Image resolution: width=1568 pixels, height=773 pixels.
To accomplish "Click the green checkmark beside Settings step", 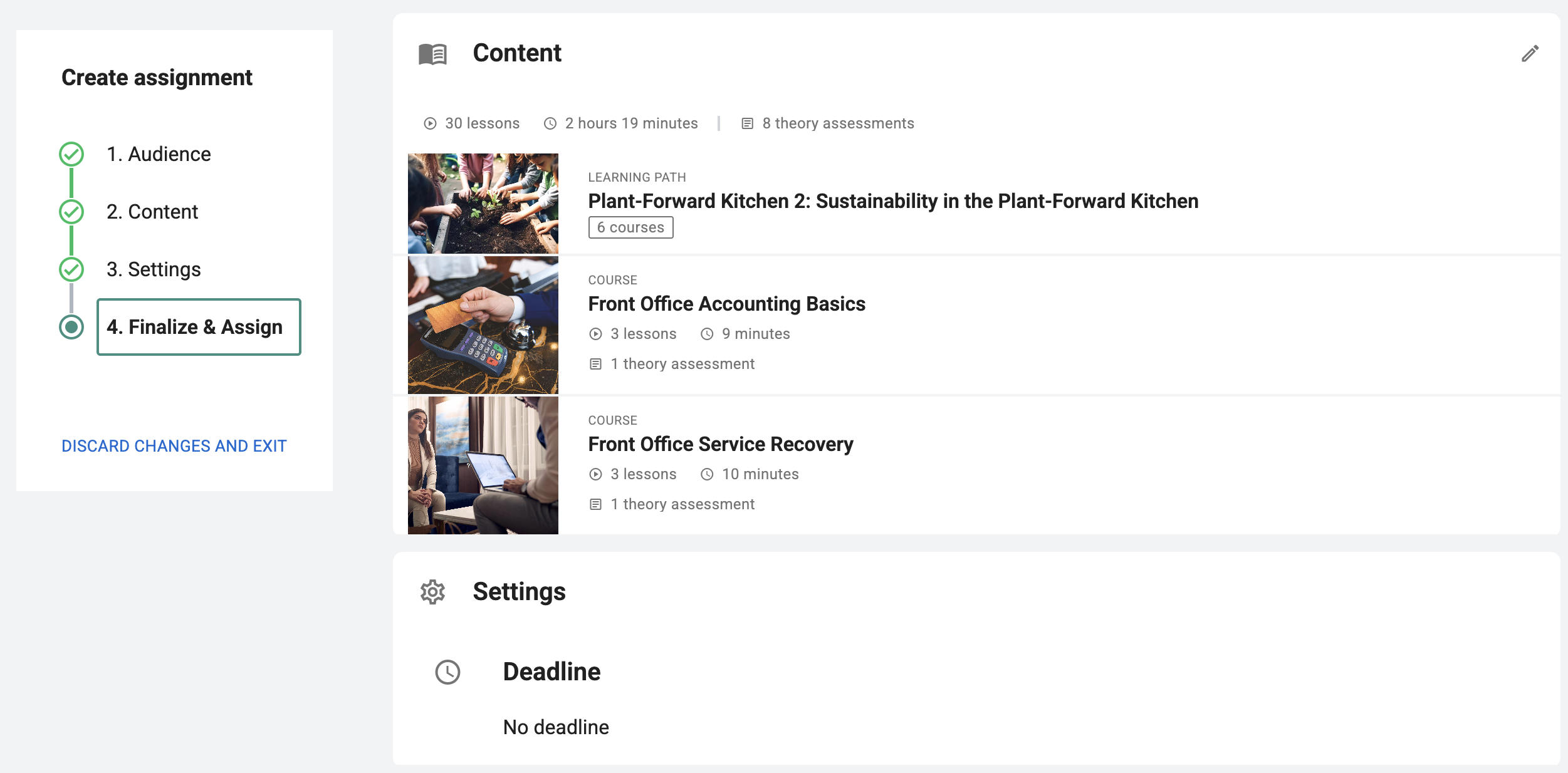I will (71, 269).
